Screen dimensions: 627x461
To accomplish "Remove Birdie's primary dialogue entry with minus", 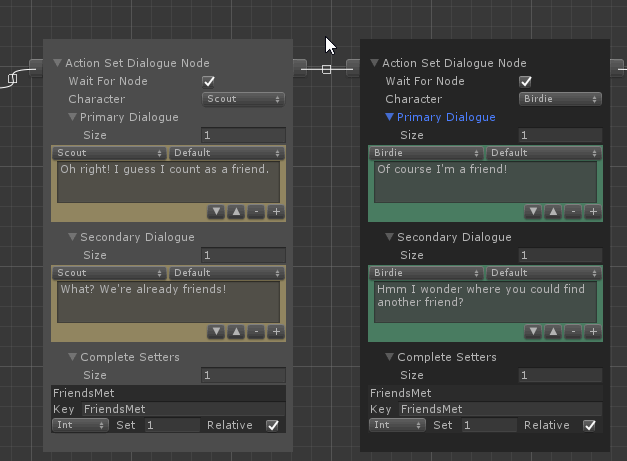I will (x=573, y=212).
